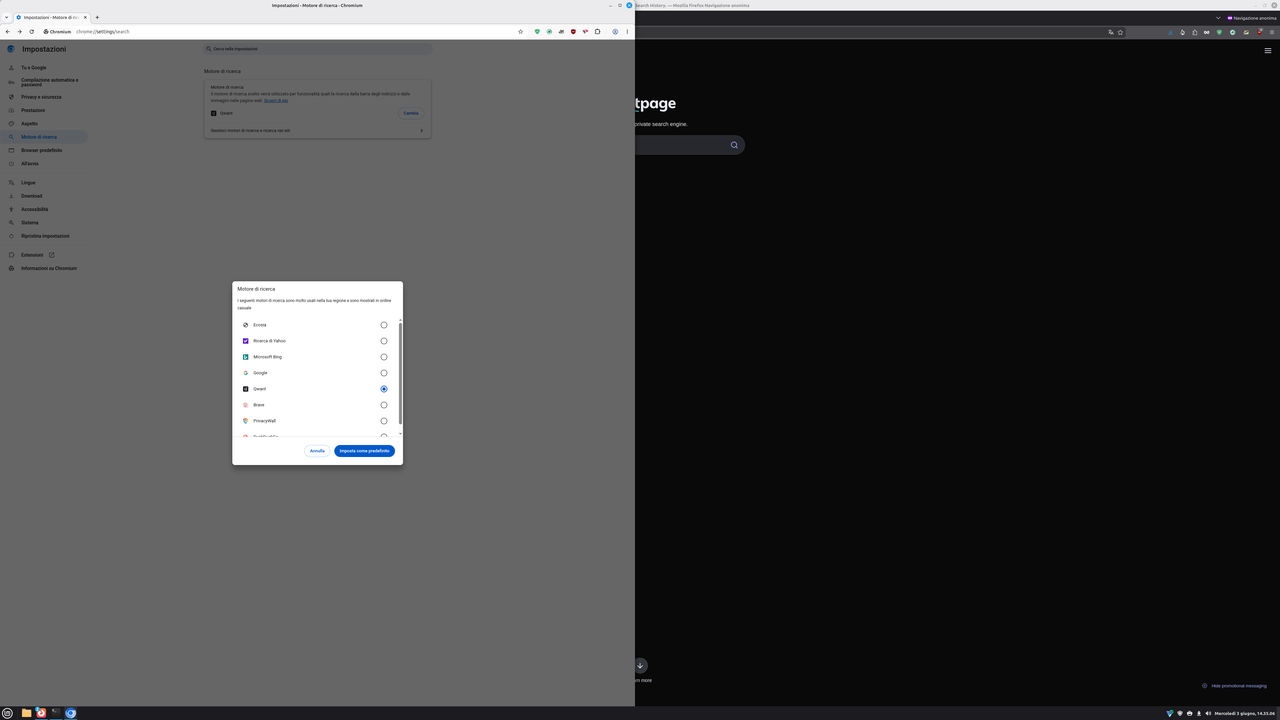Click the Google logo icon in list

click(x=245, y=373)
